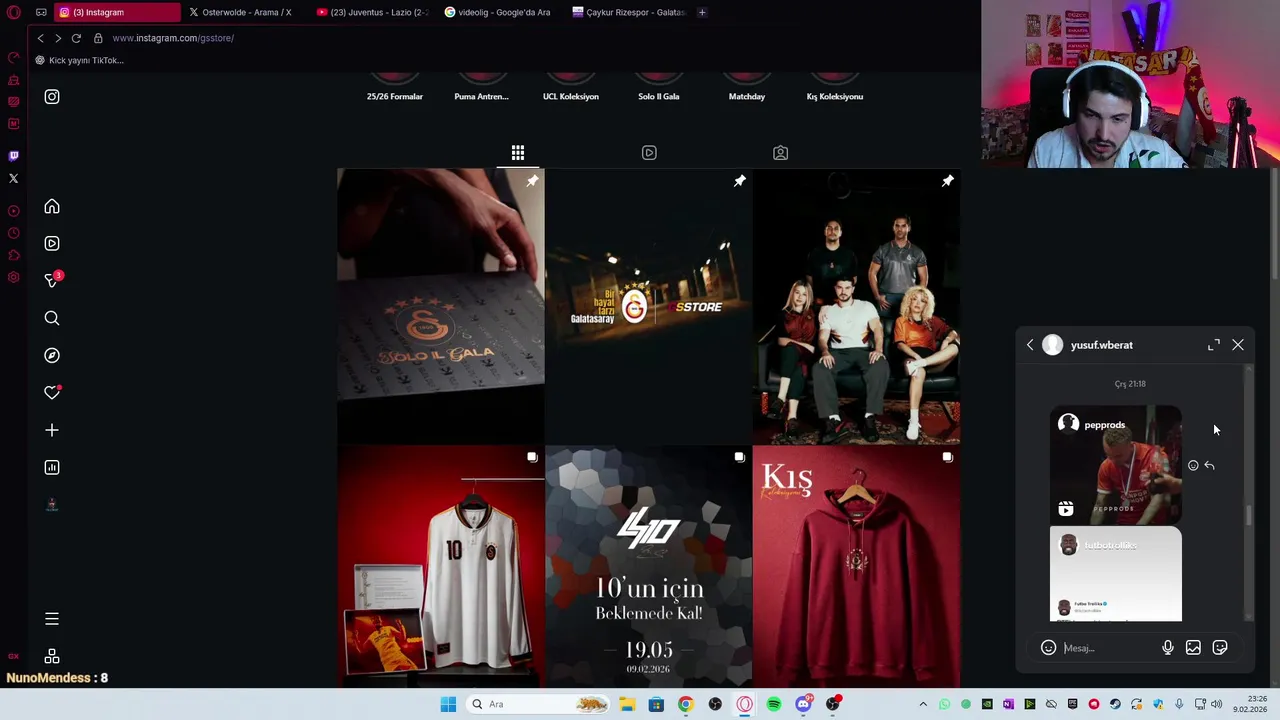Open shared pepprods reel in chat
Viewport: 1280px width, 720px height.
click(x=1115, y=465)
